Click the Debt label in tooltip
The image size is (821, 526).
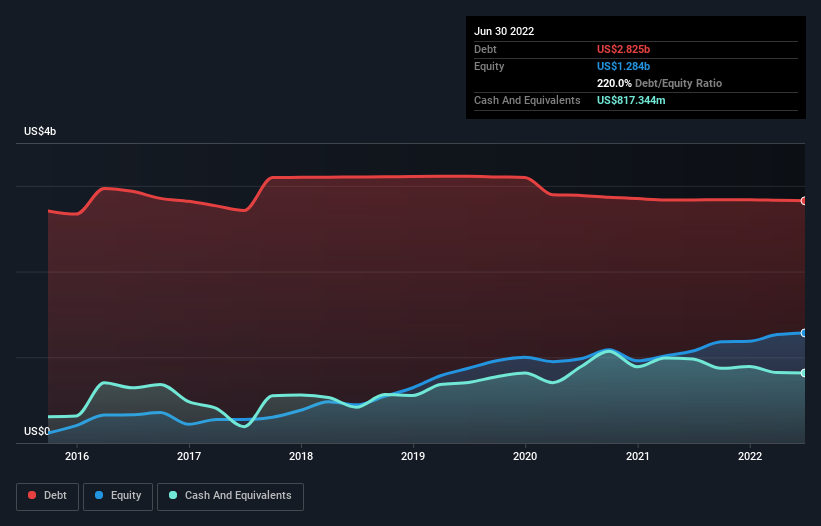pyautogui.click(x=485, y=49)
